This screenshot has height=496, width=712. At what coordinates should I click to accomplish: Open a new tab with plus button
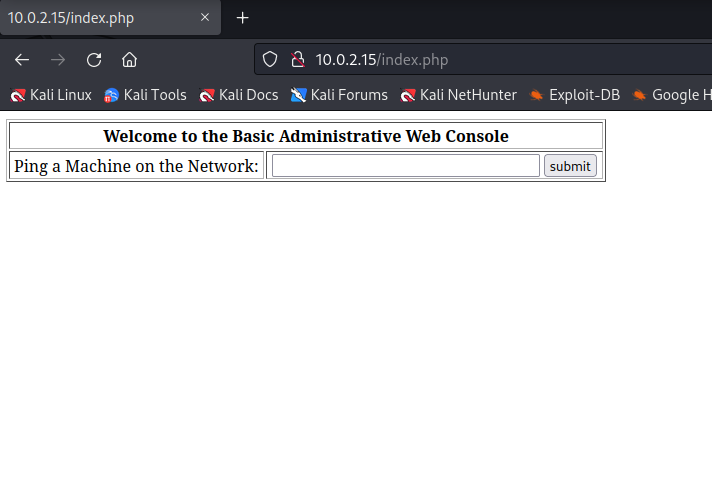(x=242, y=18)
